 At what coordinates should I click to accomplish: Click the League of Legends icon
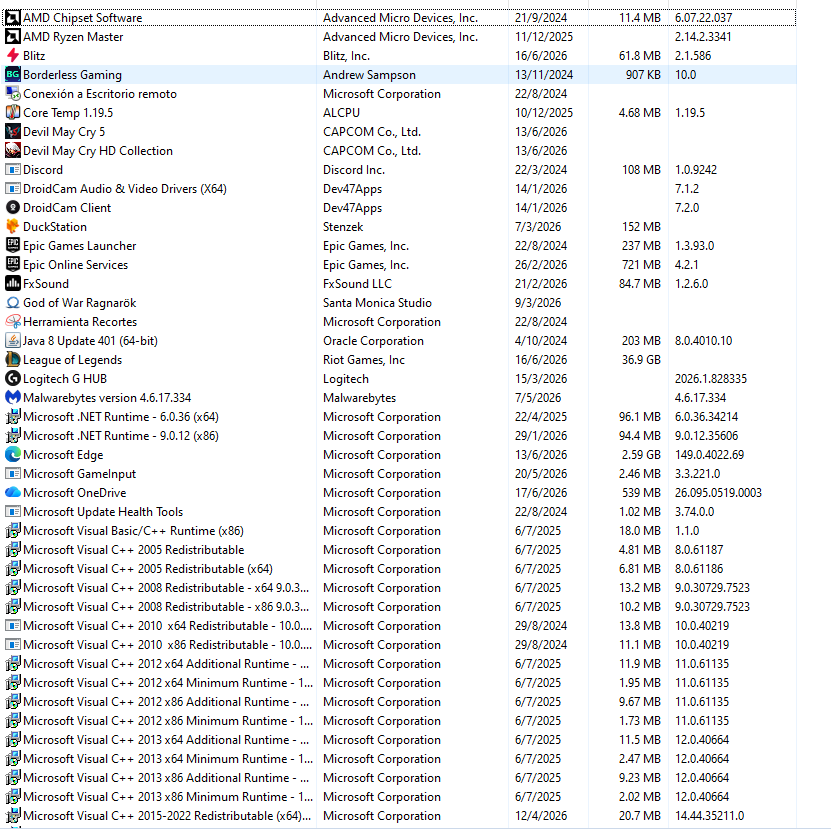click(13, 360)
